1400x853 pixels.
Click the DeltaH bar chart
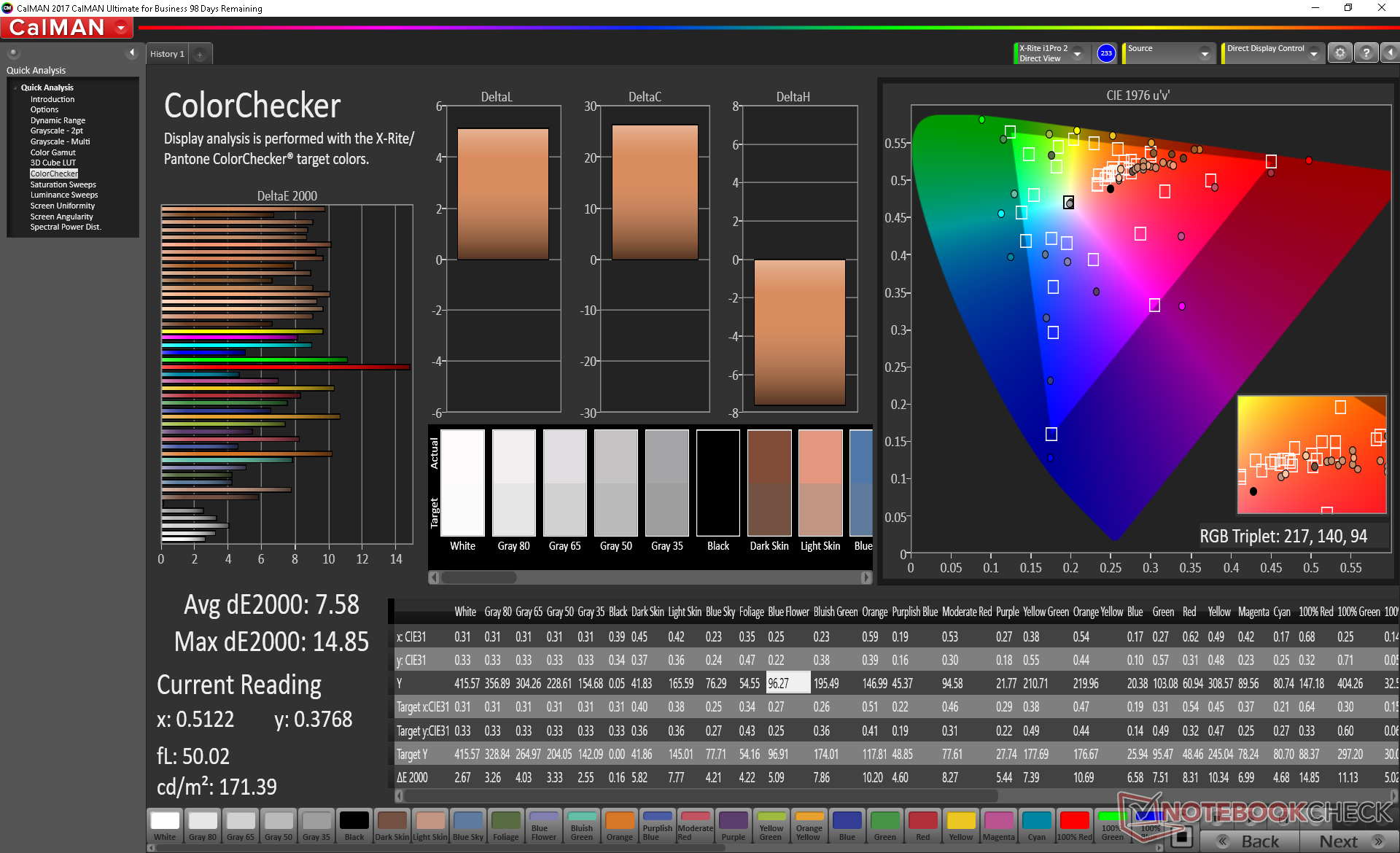799,260
